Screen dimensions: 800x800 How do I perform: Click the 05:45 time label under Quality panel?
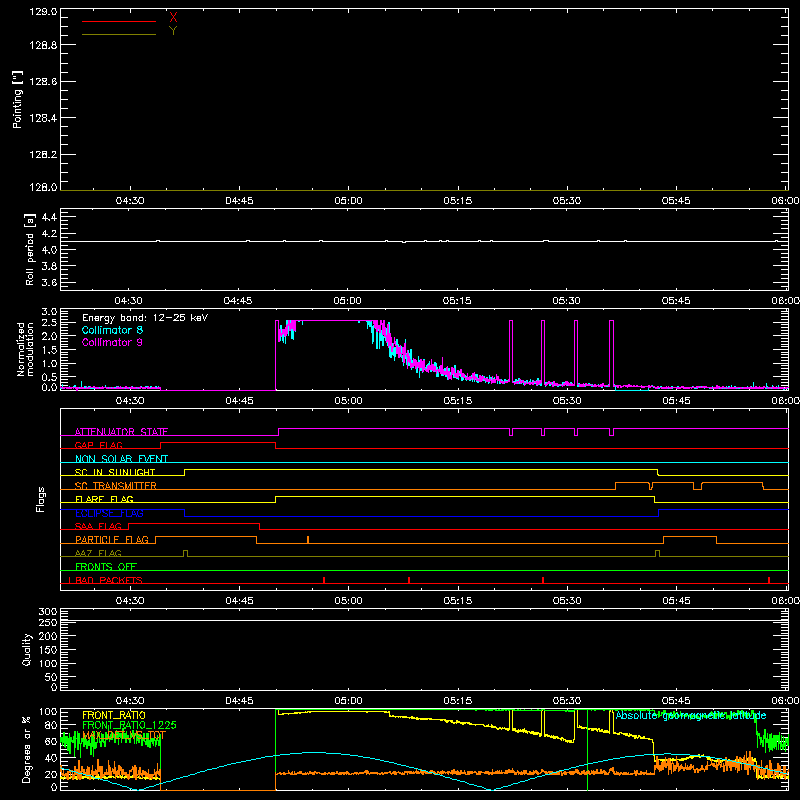pos(676,701)
